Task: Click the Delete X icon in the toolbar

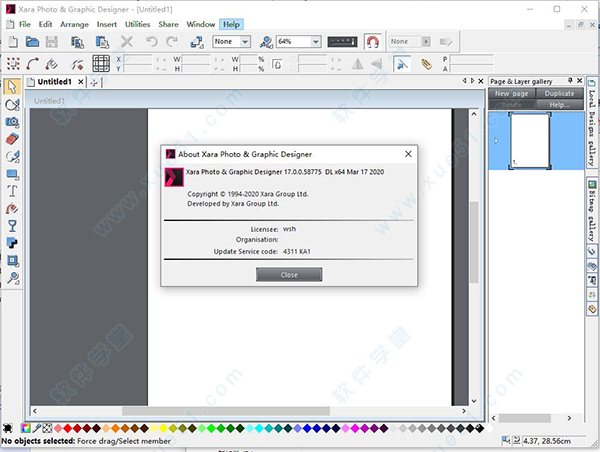Action: pos(127,41)
